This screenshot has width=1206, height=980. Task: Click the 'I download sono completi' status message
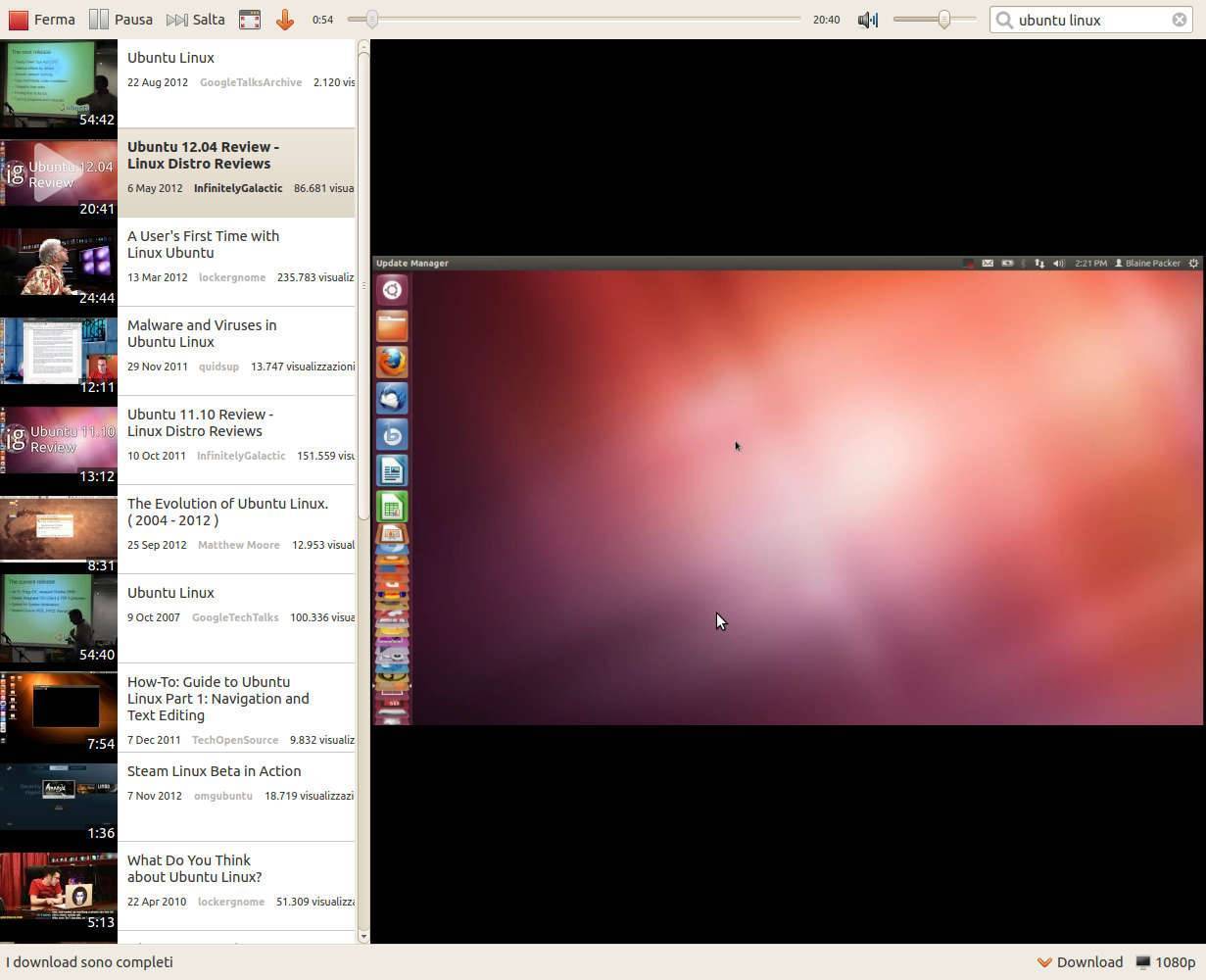point(89,962)
